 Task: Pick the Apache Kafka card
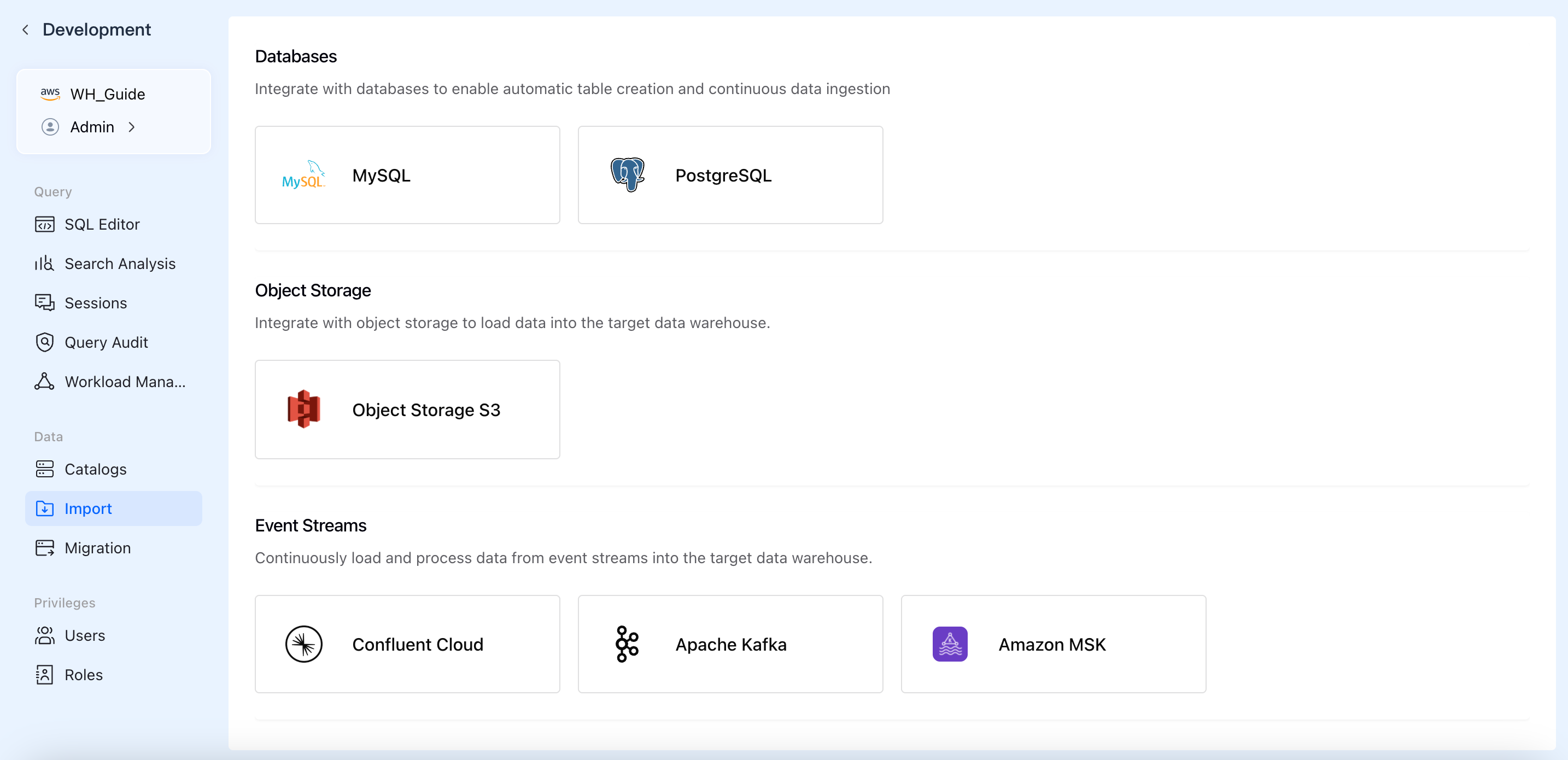(x=730, y=644)
